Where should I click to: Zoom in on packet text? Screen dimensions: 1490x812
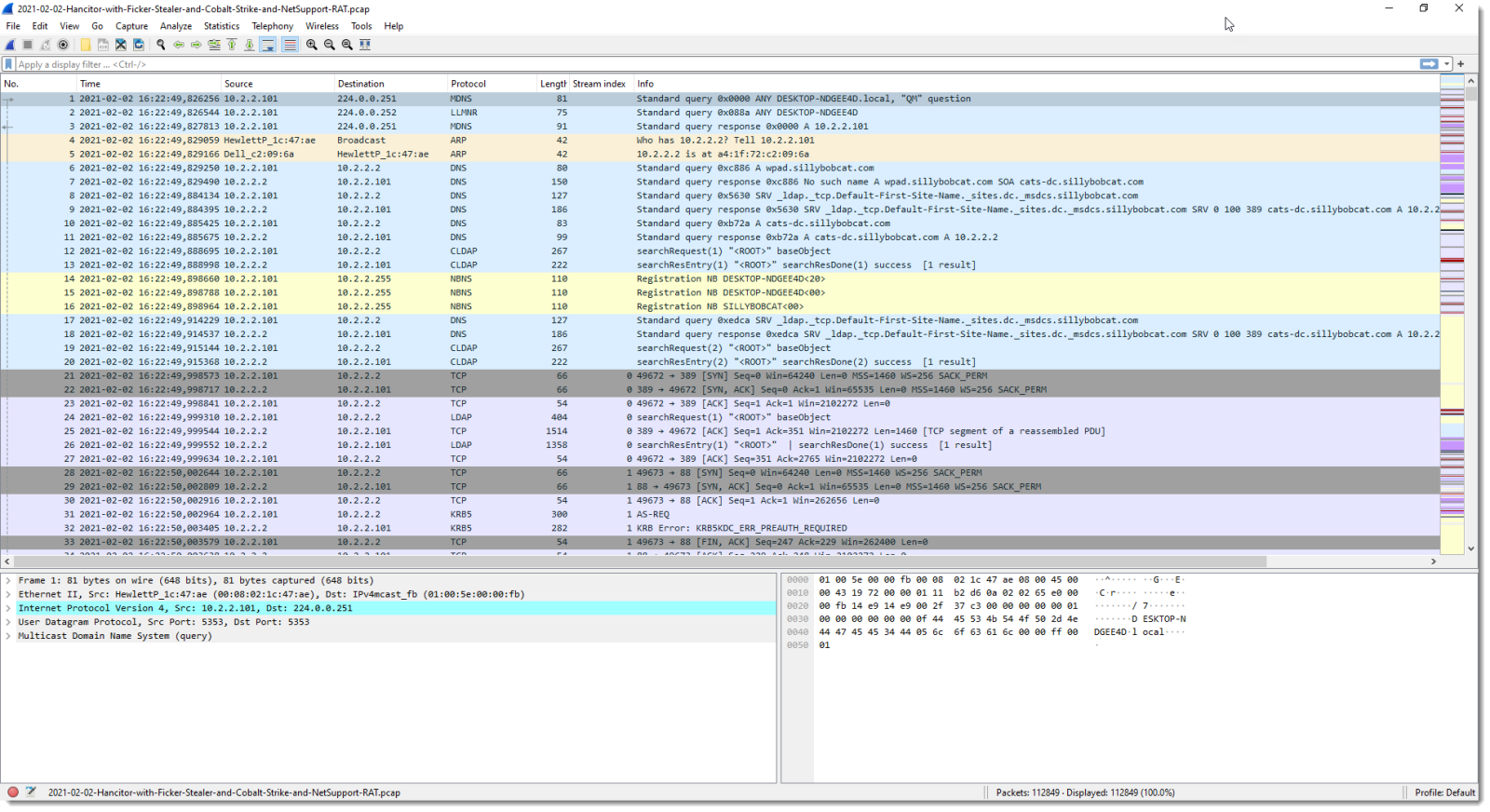(x=312, y=45)
